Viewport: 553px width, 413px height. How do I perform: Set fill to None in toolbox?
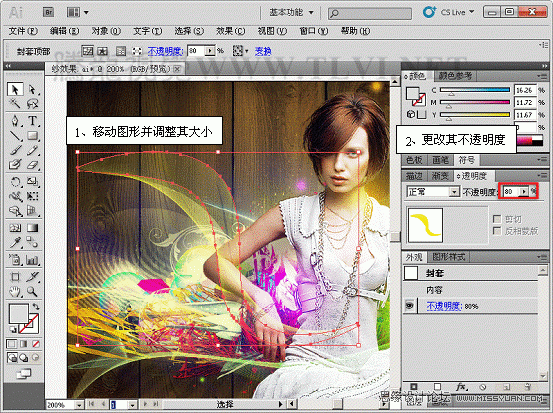(36, 344)
